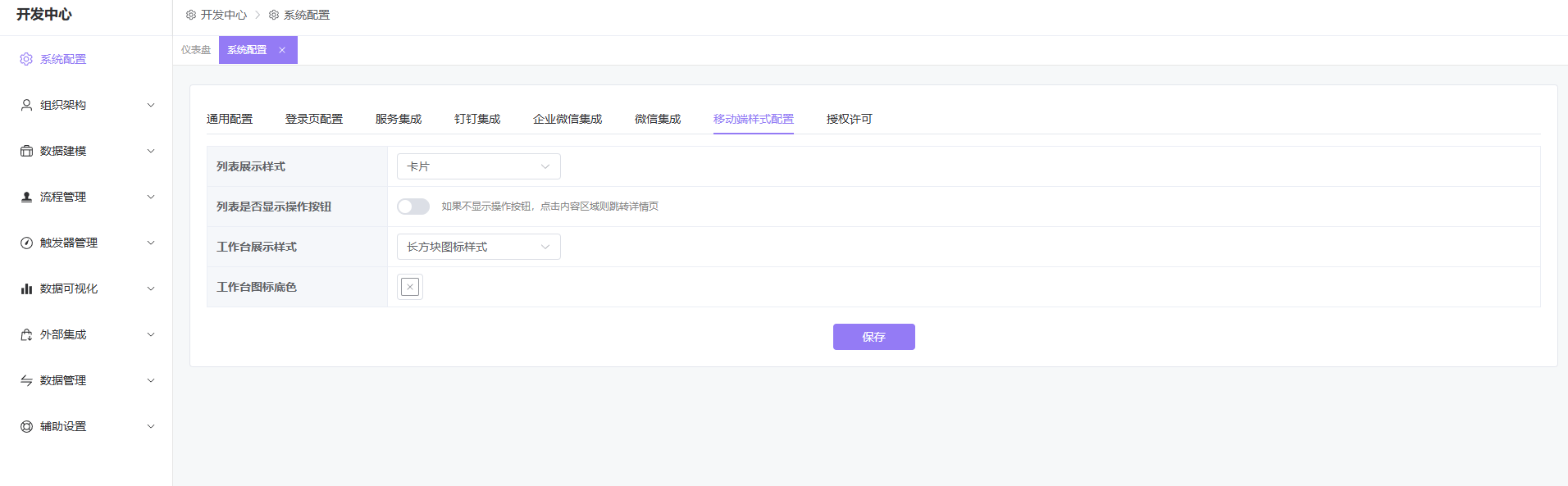The image size is (1568, 486).
Task: Click the 开发中心 breadcrumb link
Action: (223, 15)
